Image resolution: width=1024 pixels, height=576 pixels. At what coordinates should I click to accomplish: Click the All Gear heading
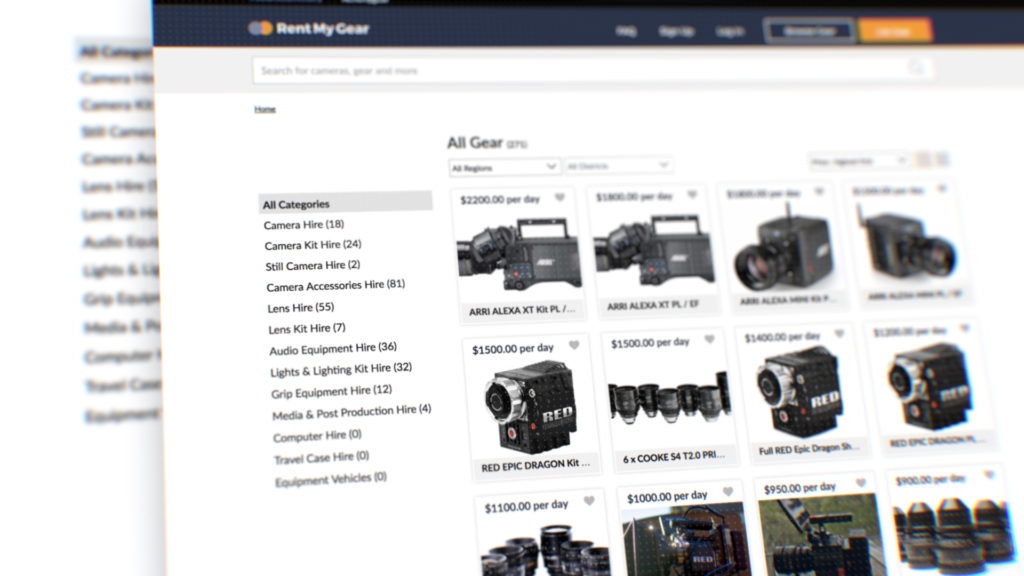pos(475,142)
